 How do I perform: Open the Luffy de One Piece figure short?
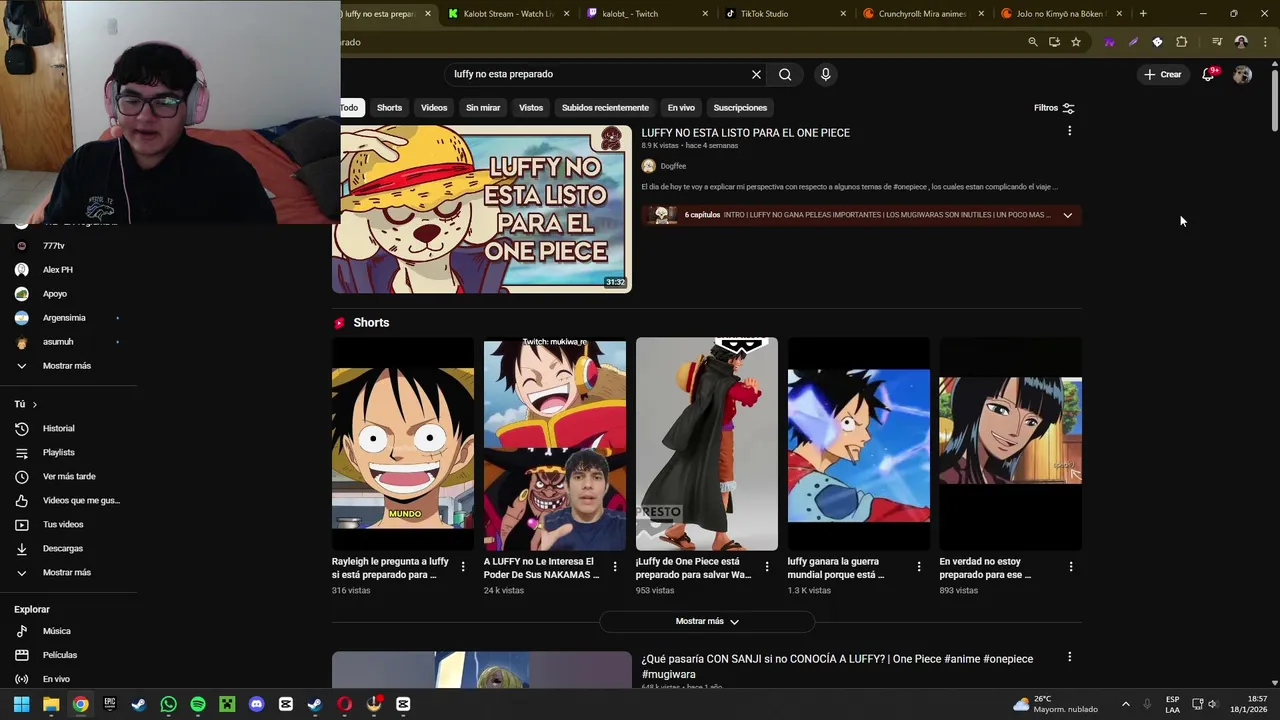707,445
